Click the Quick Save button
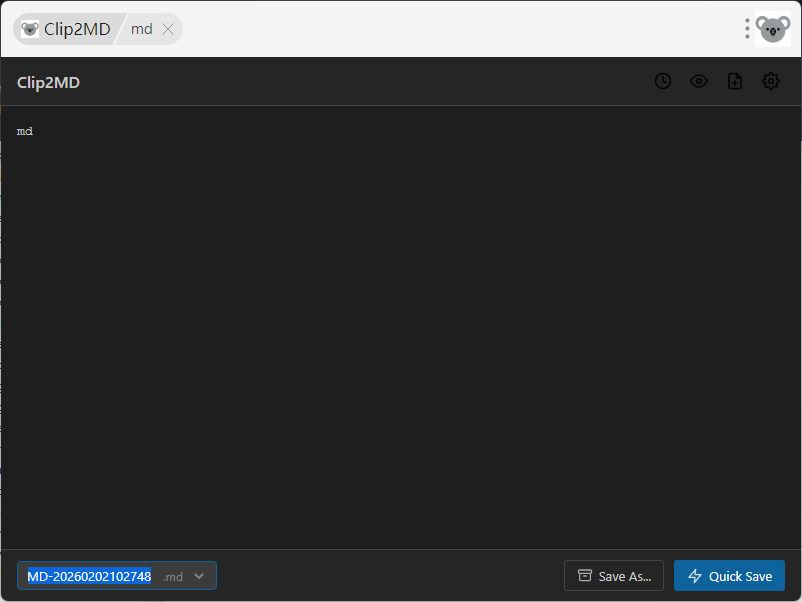The height and width of the screenshot is (602, 802). pyautogui.click(x=729, y=576)
